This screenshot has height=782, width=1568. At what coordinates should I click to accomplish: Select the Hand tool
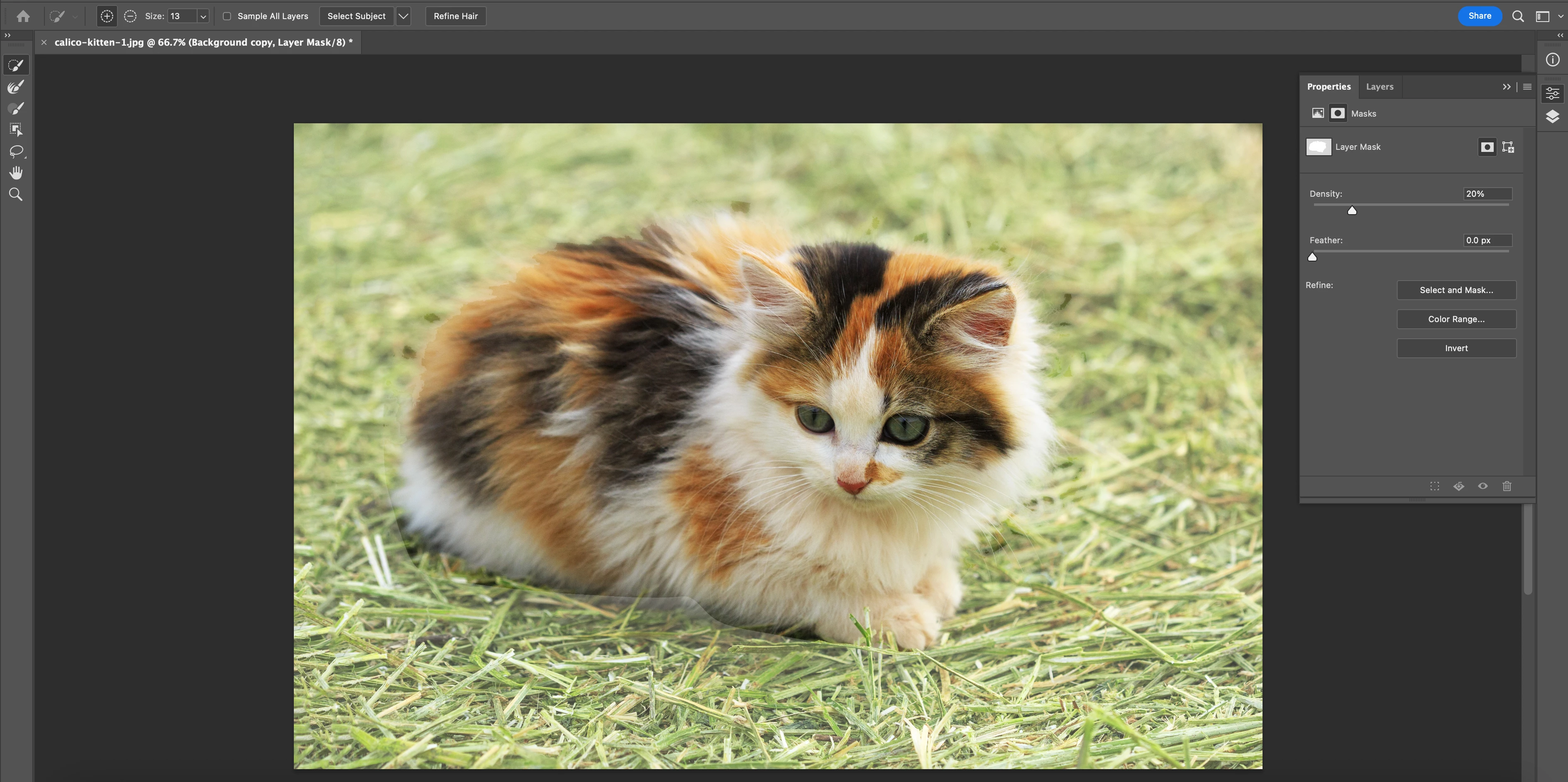tap(16, 173)
